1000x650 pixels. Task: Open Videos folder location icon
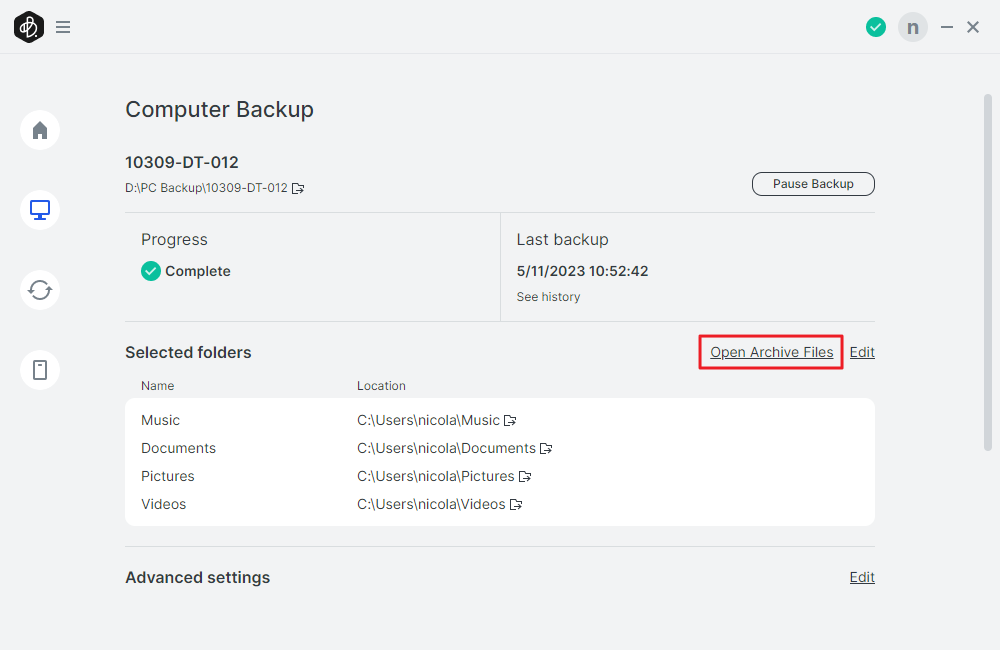pyautogui.click(x=516, y=505)
